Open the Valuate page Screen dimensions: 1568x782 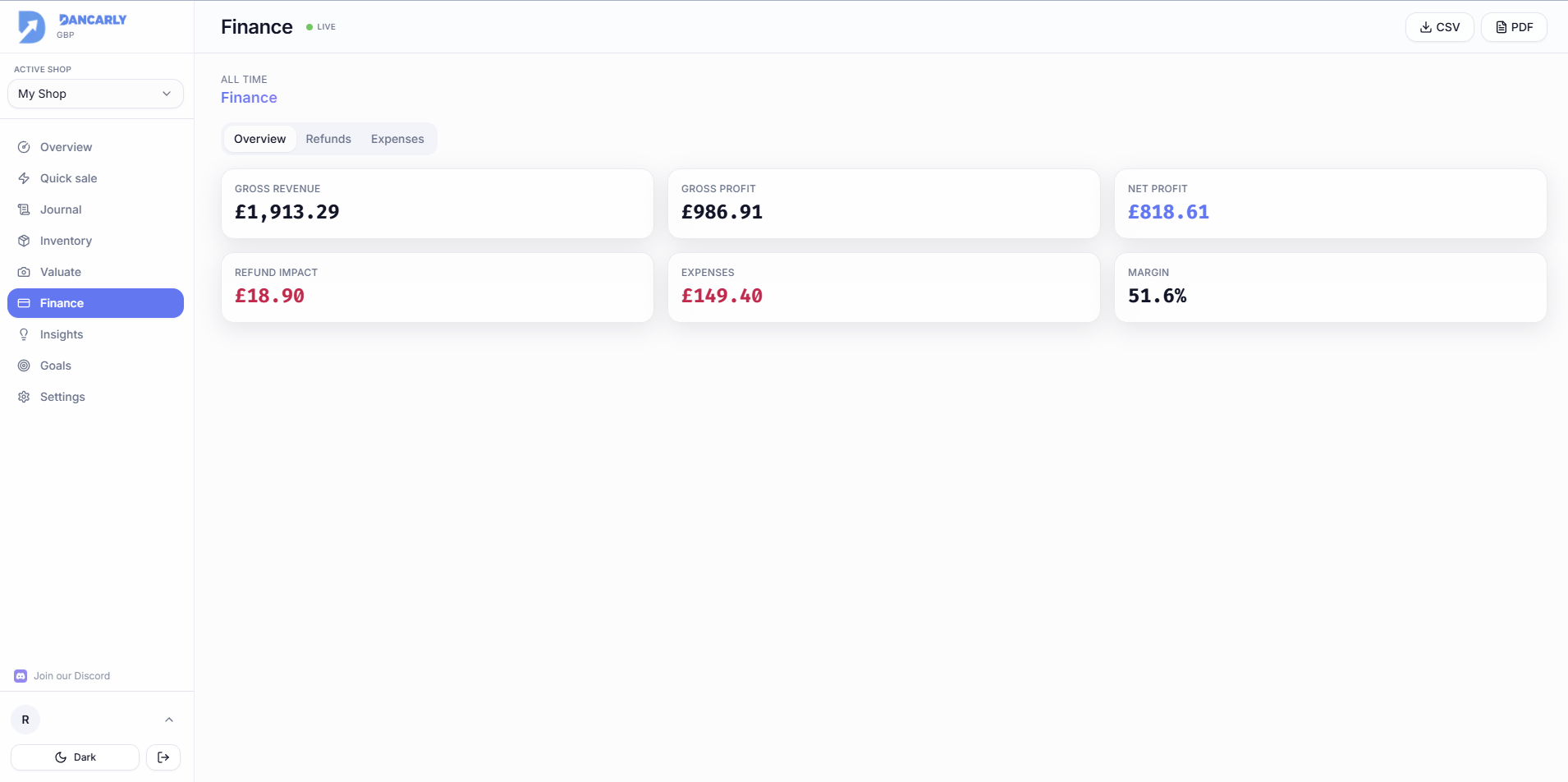(x=95, y=272)
